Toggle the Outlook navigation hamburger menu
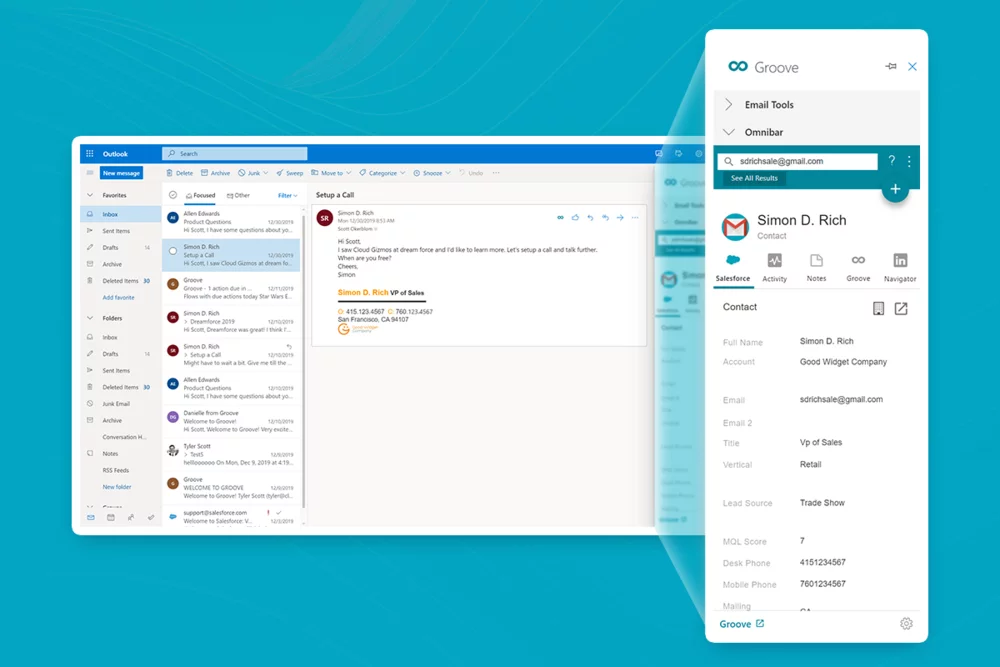Viewport: 1000px width, 667px height. pyautogui.click(x=90, y=173)
